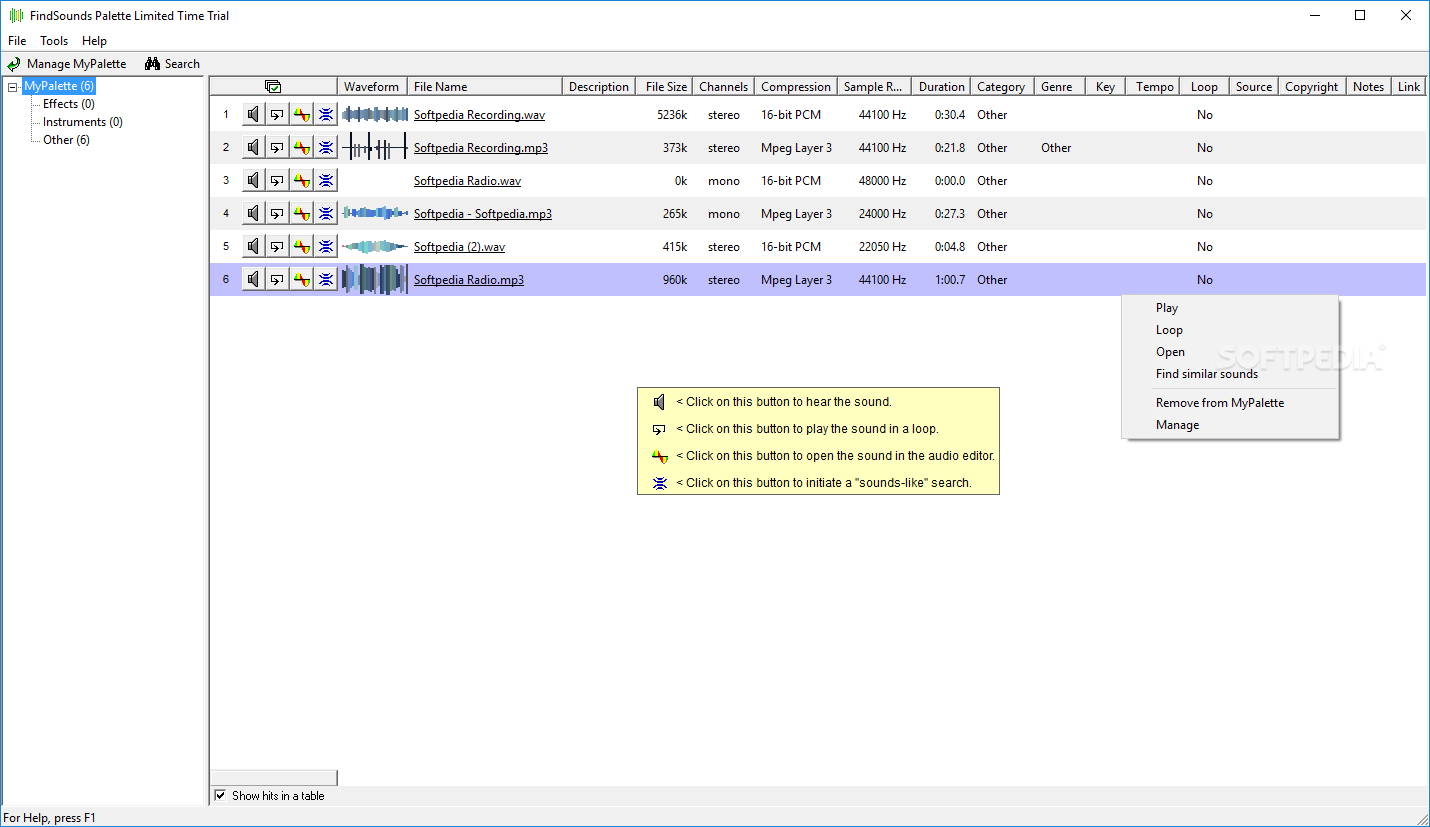This screenshot has height=827, width=1430.
Task: Select the Effects (0) tree item
Action: (69, 104)
